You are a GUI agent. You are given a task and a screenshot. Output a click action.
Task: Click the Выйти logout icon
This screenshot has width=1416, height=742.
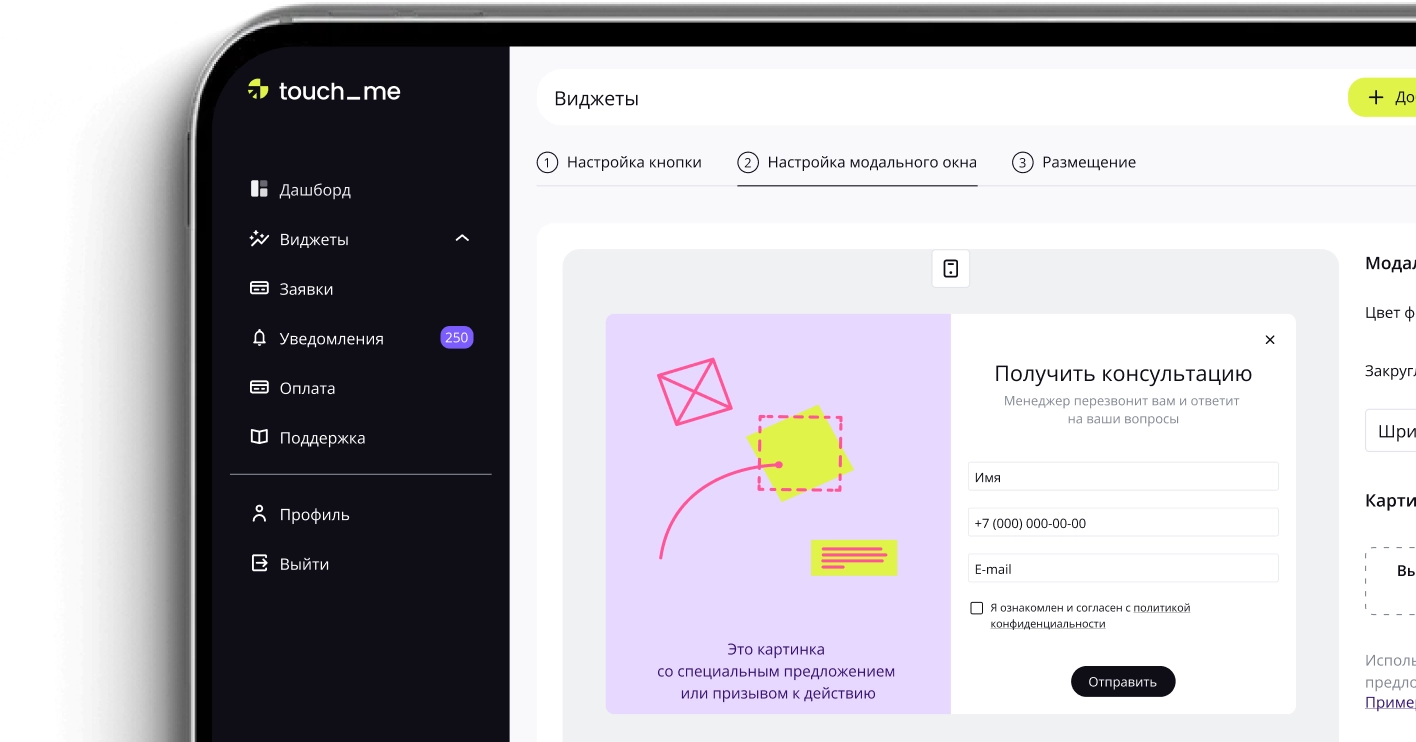259,563
